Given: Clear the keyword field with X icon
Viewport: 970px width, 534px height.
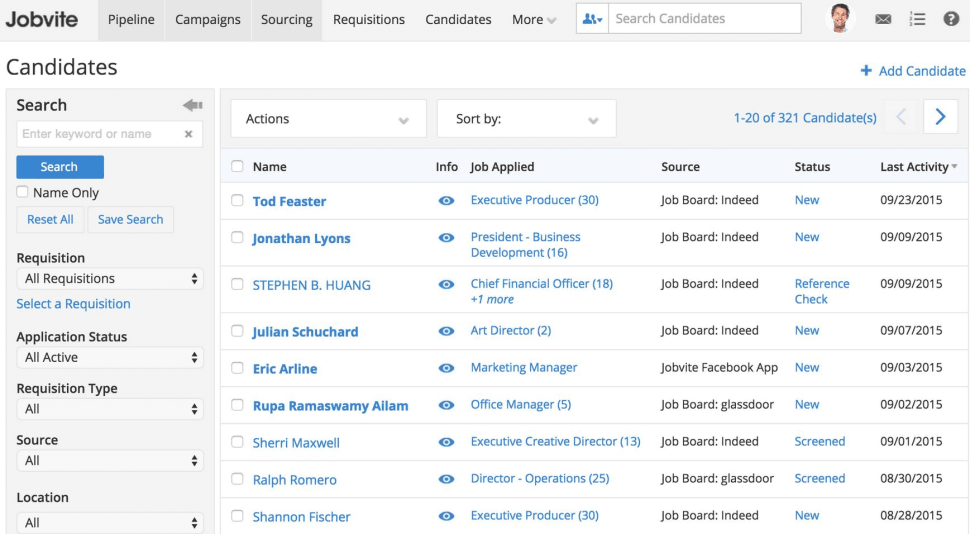Looking at the screenshot, I should 189,134.
